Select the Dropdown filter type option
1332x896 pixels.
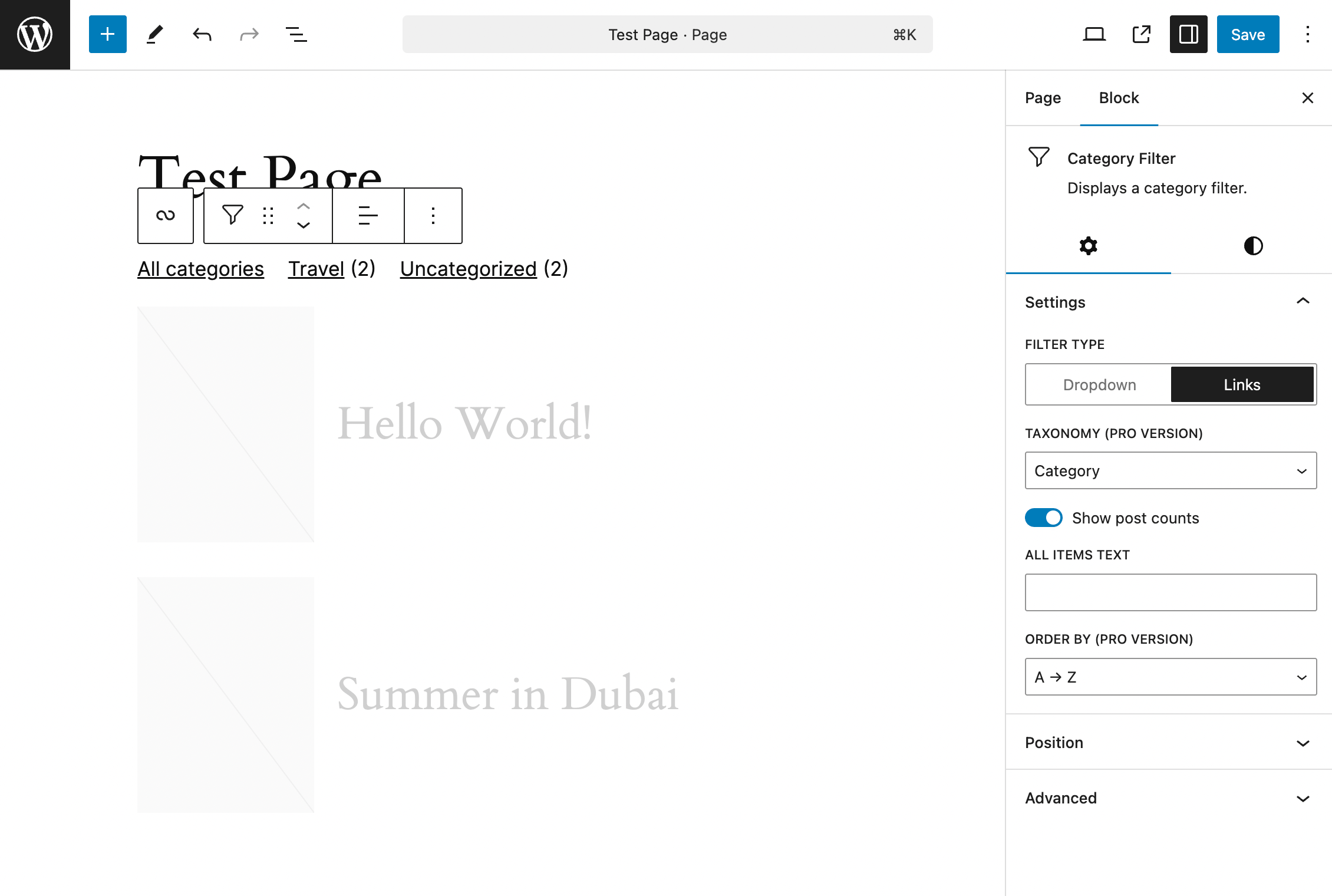tap(1099, 385)
